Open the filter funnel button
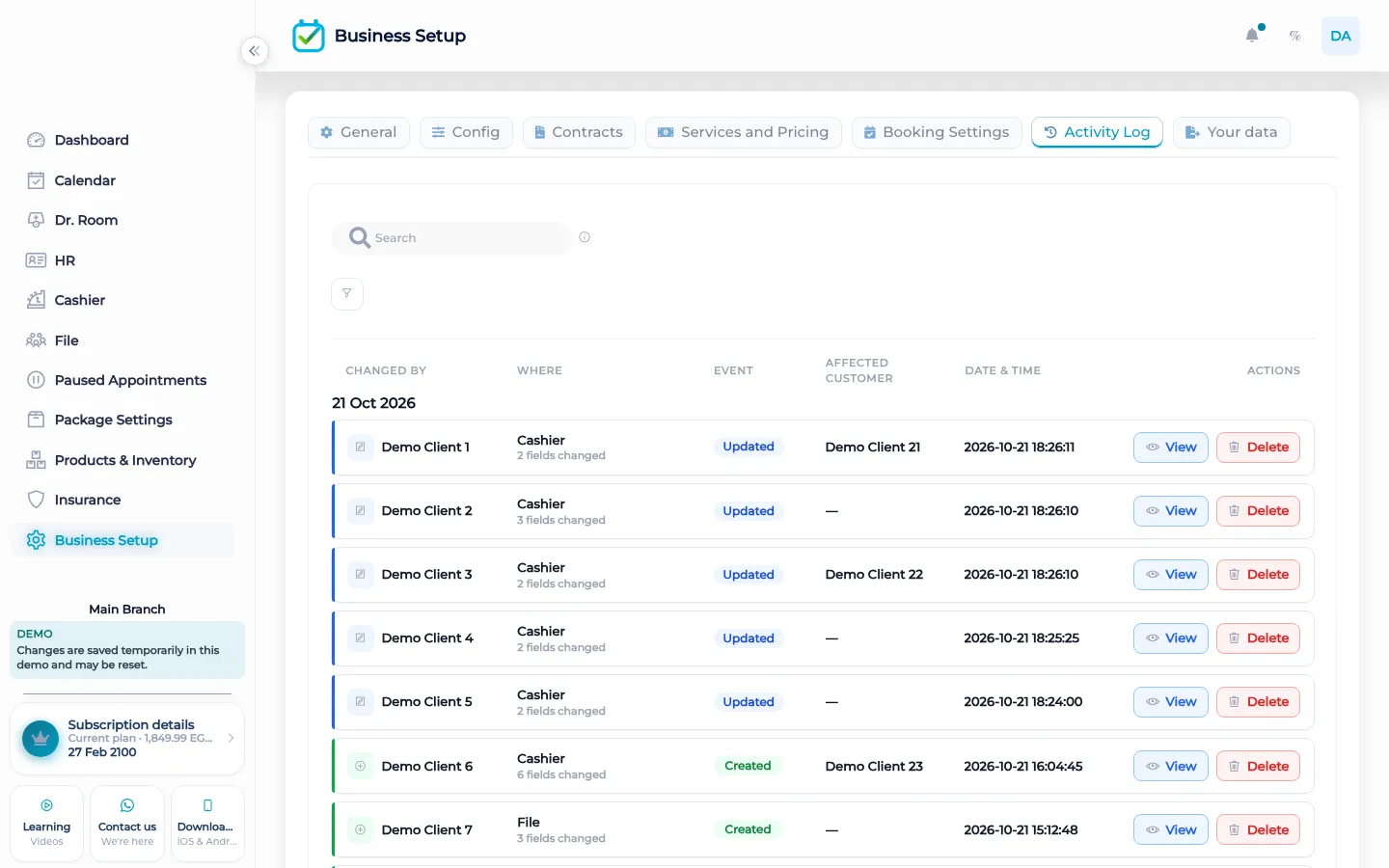Image resolution: width=1389 pixels, height=868 pixels. [347, 294]
